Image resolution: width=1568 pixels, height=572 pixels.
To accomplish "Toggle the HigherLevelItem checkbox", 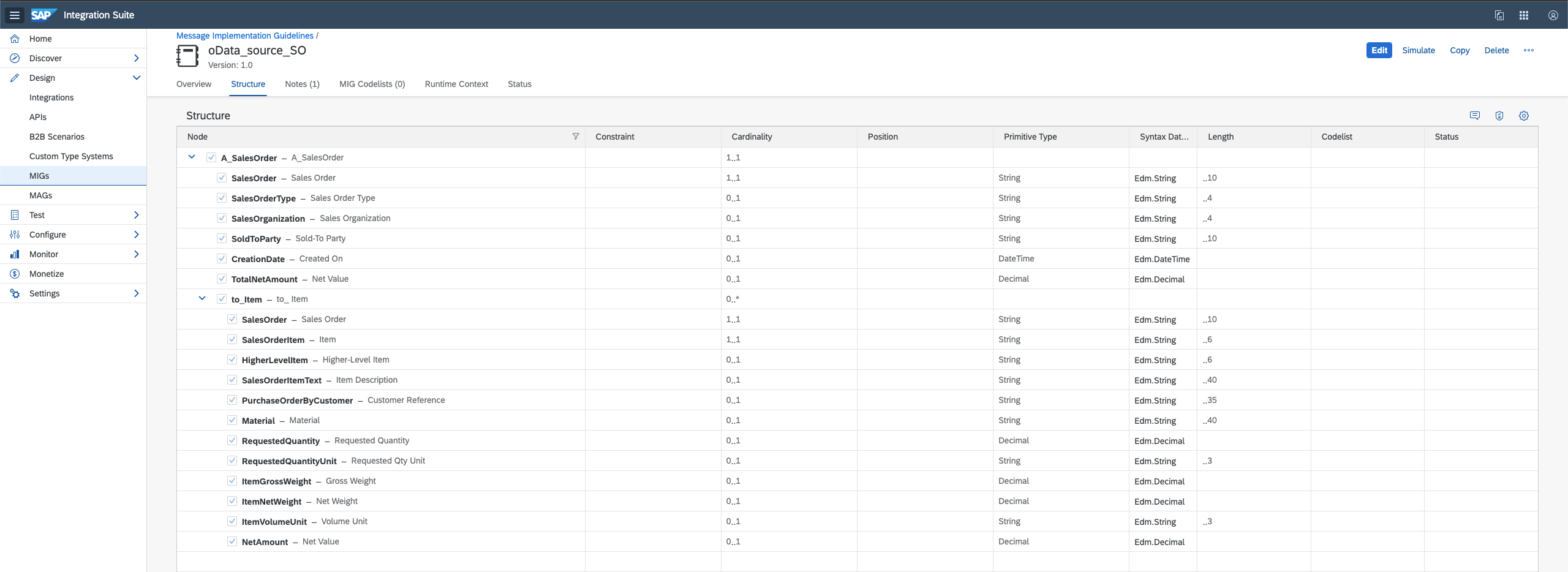I will 232,359.
